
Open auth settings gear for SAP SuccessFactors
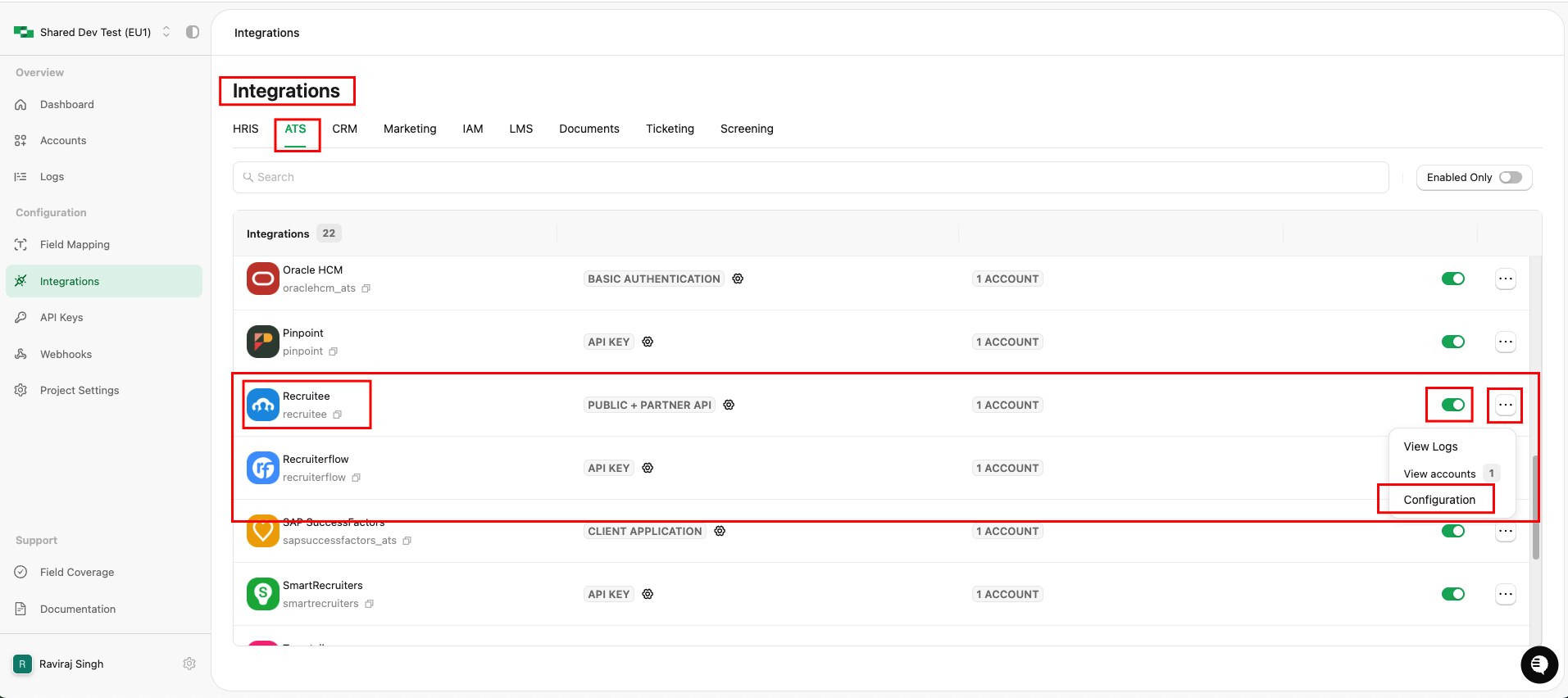720,531
